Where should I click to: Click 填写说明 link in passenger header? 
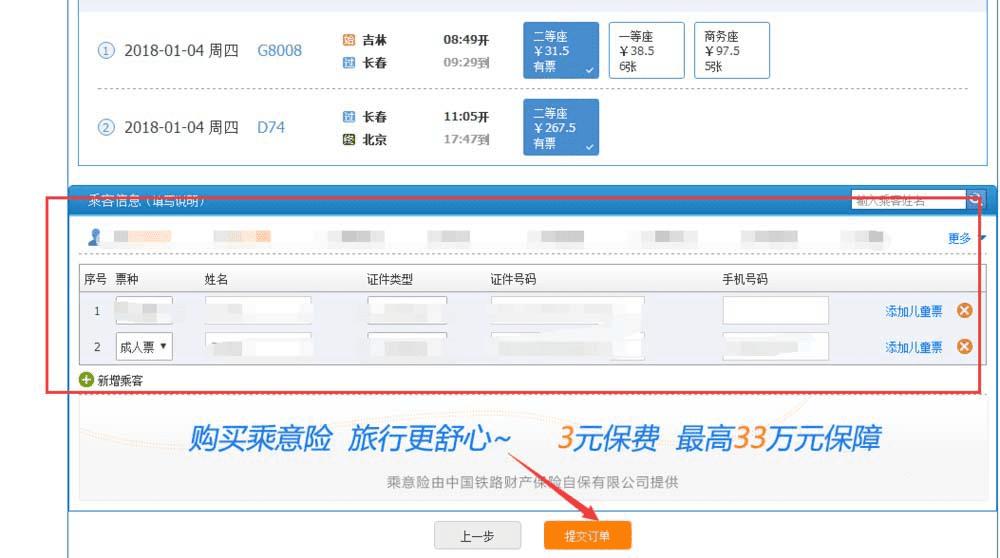click(x=178, y=202)
